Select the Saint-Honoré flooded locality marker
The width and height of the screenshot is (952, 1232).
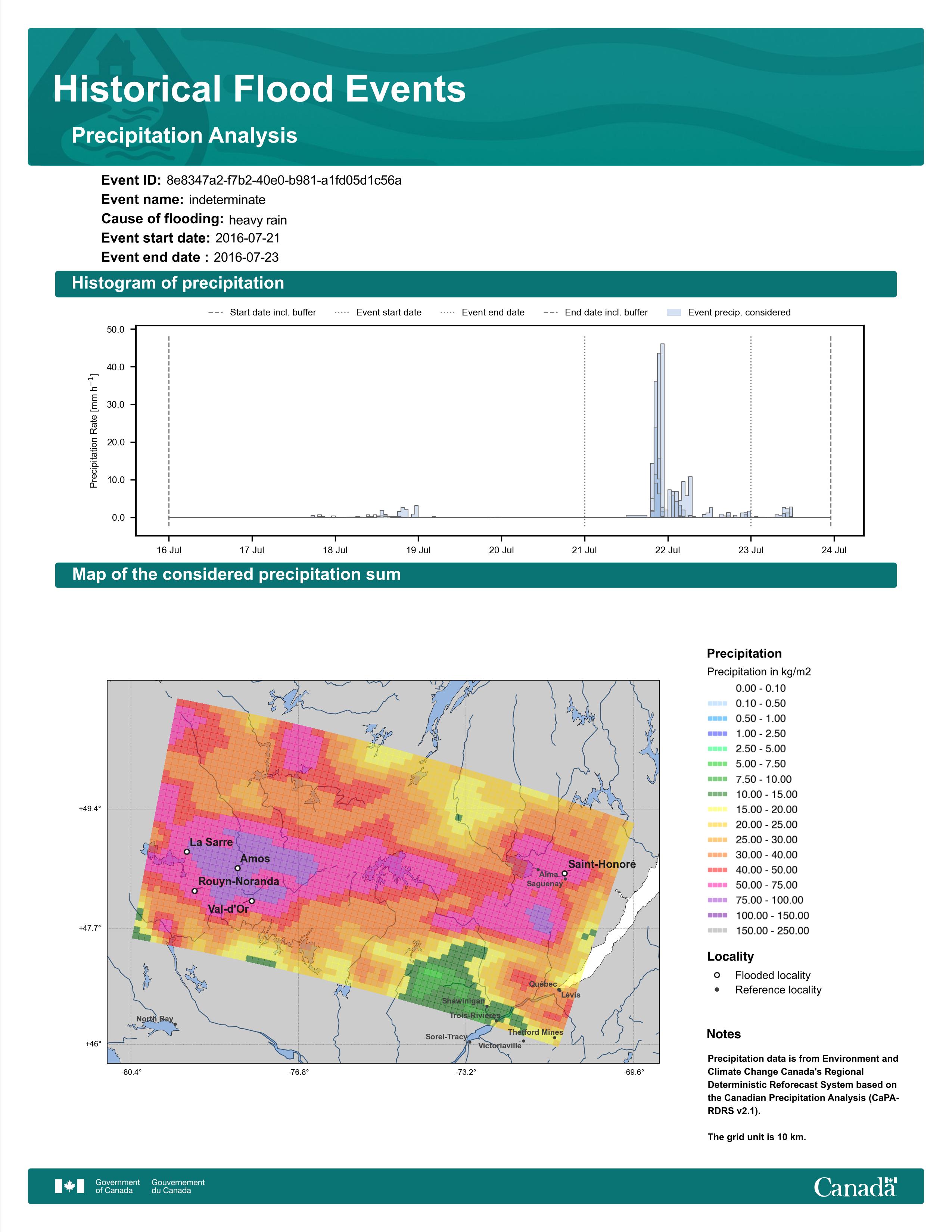pos(564,873)
